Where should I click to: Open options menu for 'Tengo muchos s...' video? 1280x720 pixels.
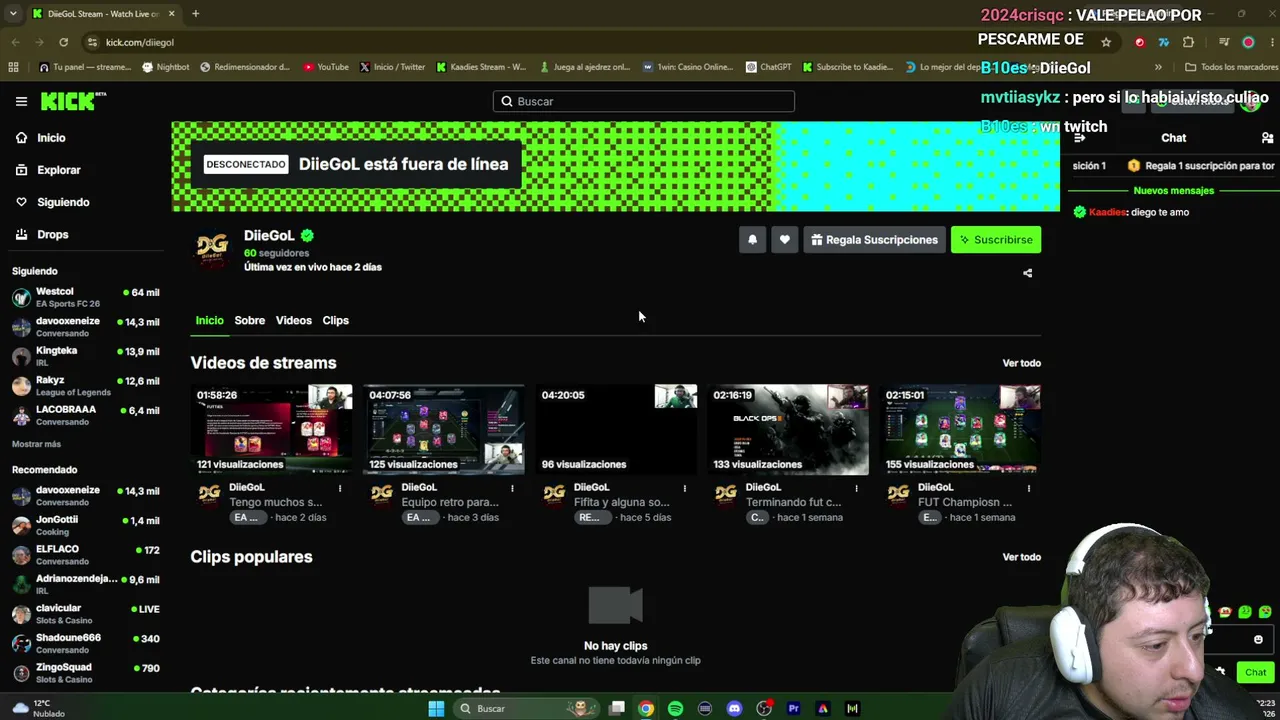click(340, 489)
